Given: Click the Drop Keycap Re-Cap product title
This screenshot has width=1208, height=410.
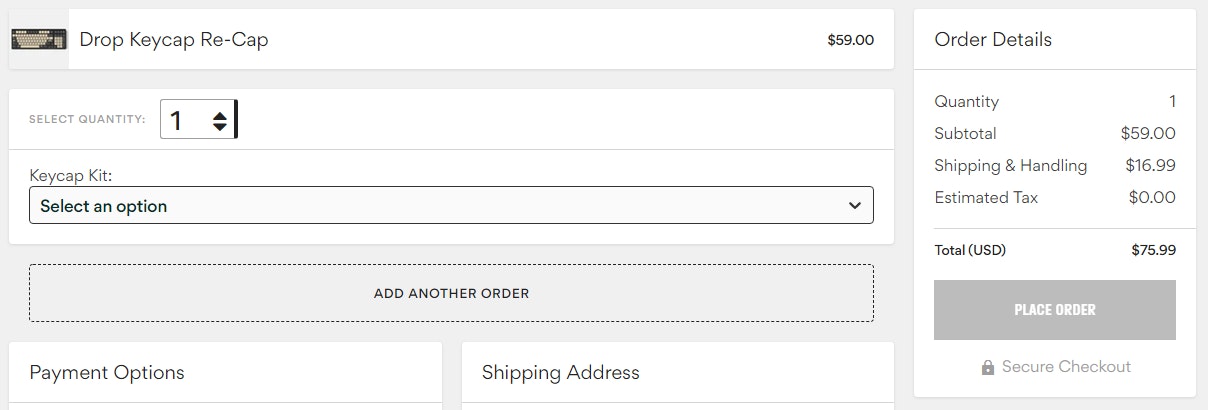Looking at the screenshot, I should pos(174,40).
